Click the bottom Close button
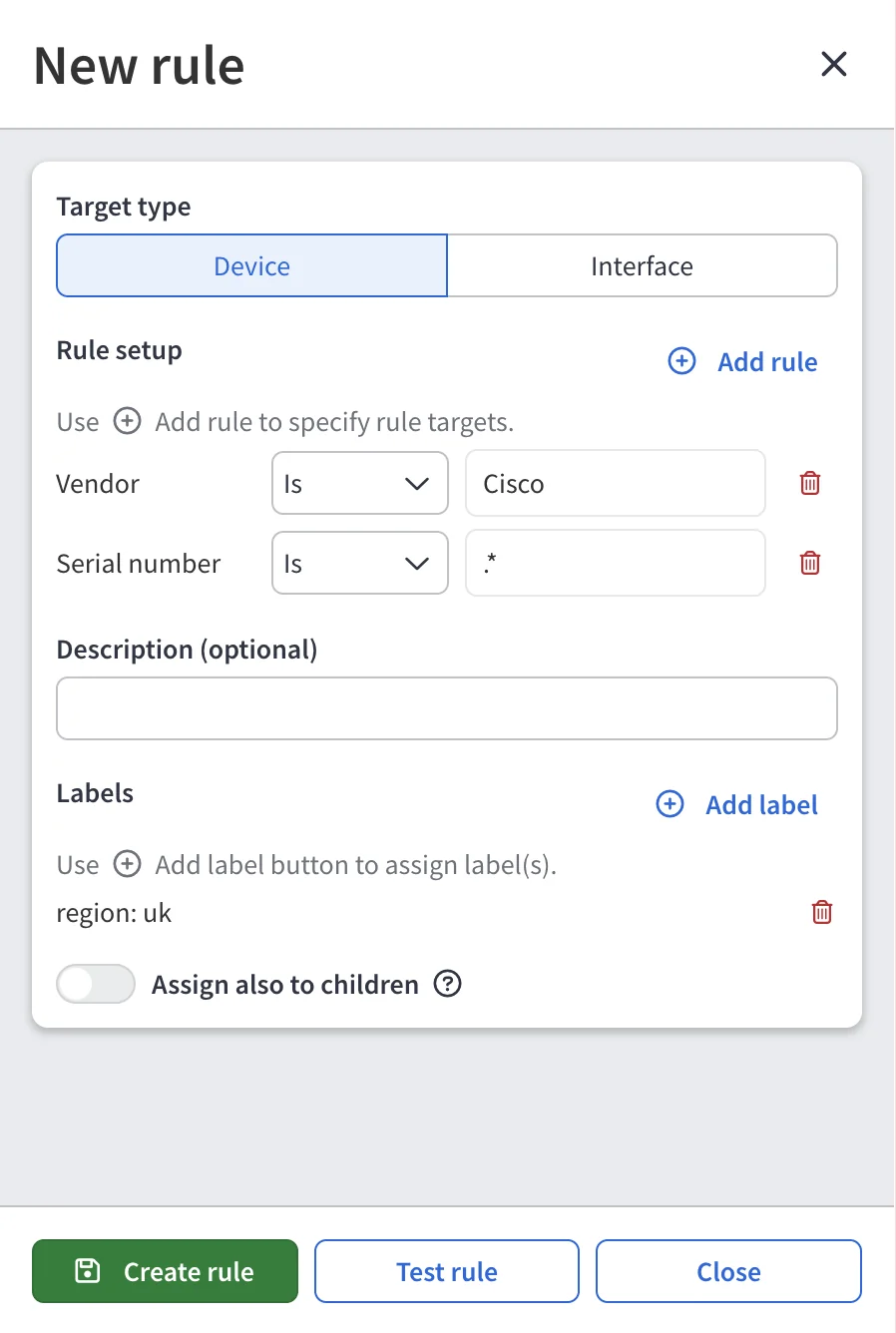This screenshot has height=1333, width=896. tap(728, 1271)
